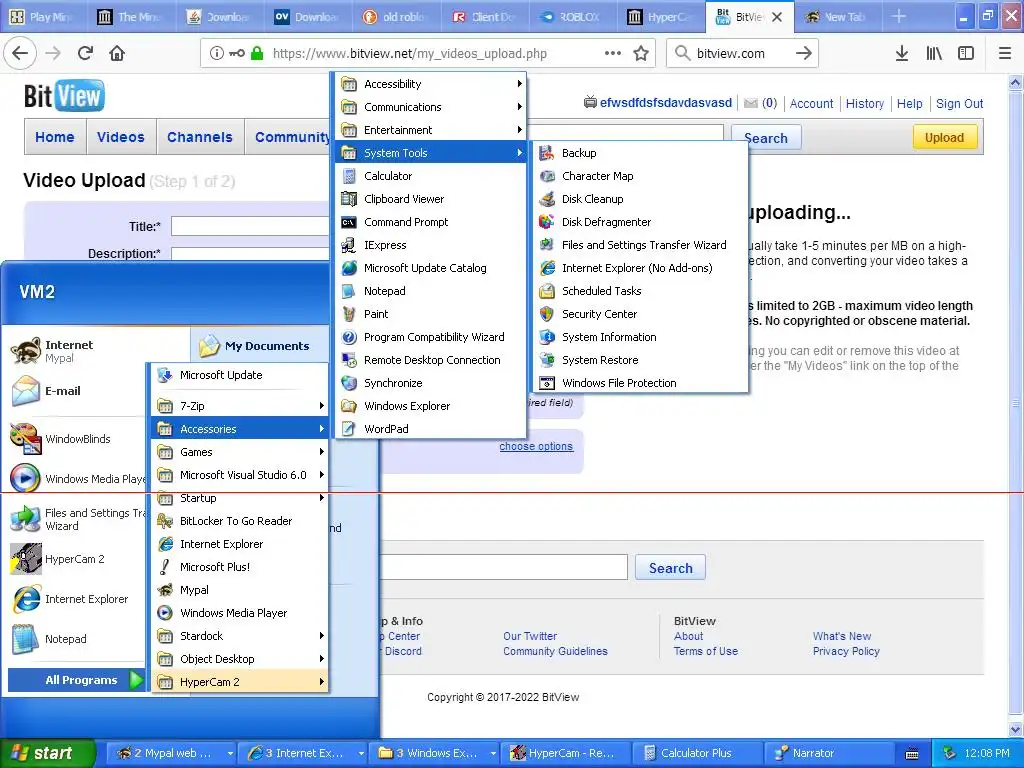This screenshot has height=768, width=1024.
Task: Open Microsoft Update from All Programs
Action: 240,375
